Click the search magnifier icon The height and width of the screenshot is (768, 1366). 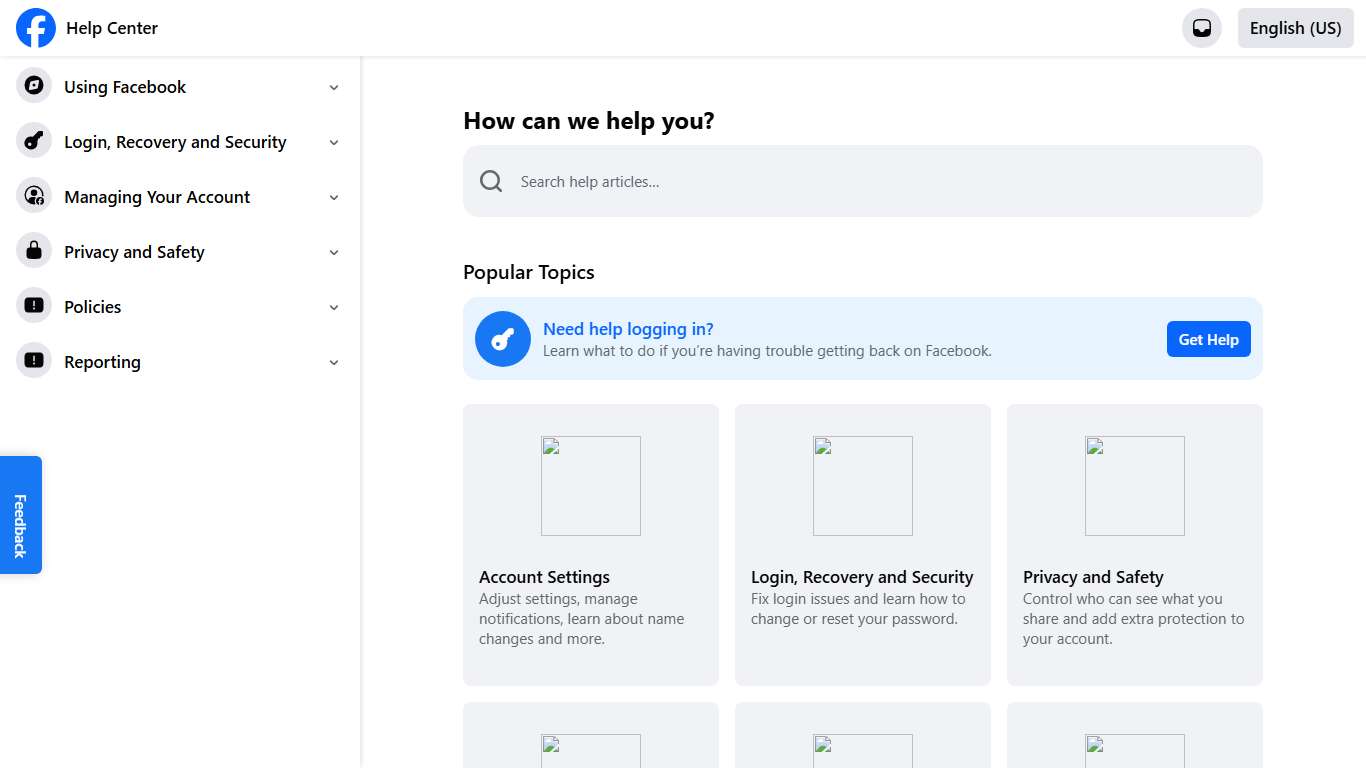tap(490, 181)
